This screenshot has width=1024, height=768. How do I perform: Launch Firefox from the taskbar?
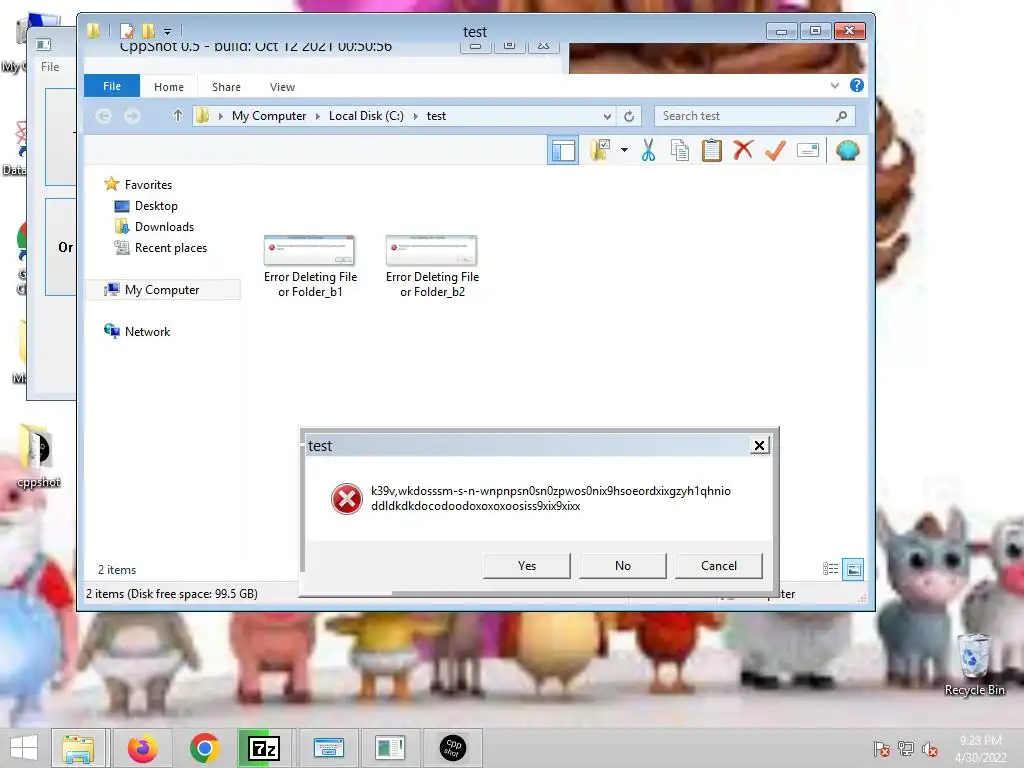[x=142, y=748]
